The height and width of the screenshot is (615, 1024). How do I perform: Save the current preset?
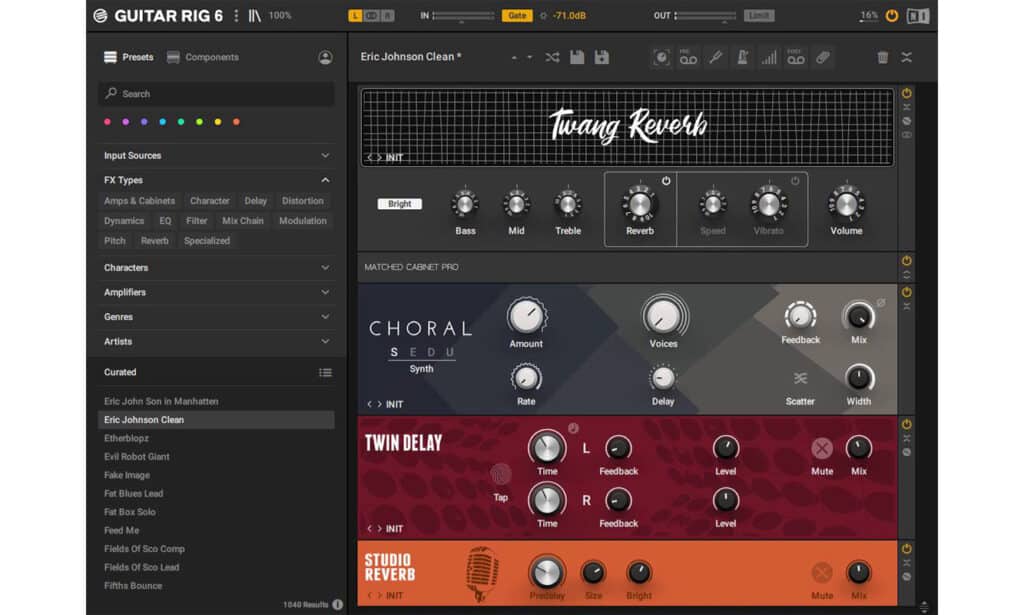click(577, 57)
